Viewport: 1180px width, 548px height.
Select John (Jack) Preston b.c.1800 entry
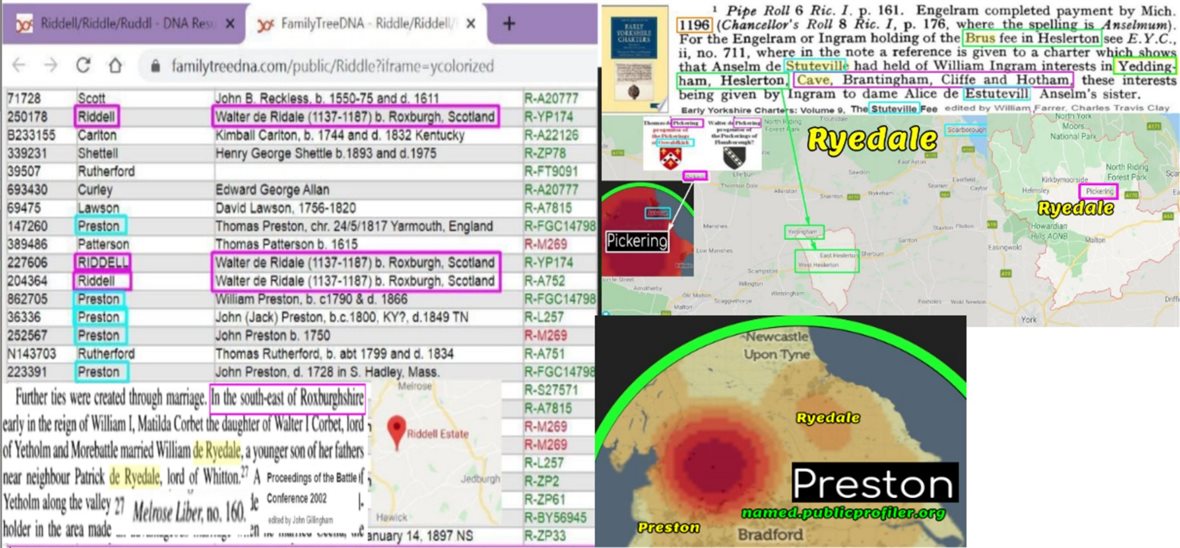[341, 317]
